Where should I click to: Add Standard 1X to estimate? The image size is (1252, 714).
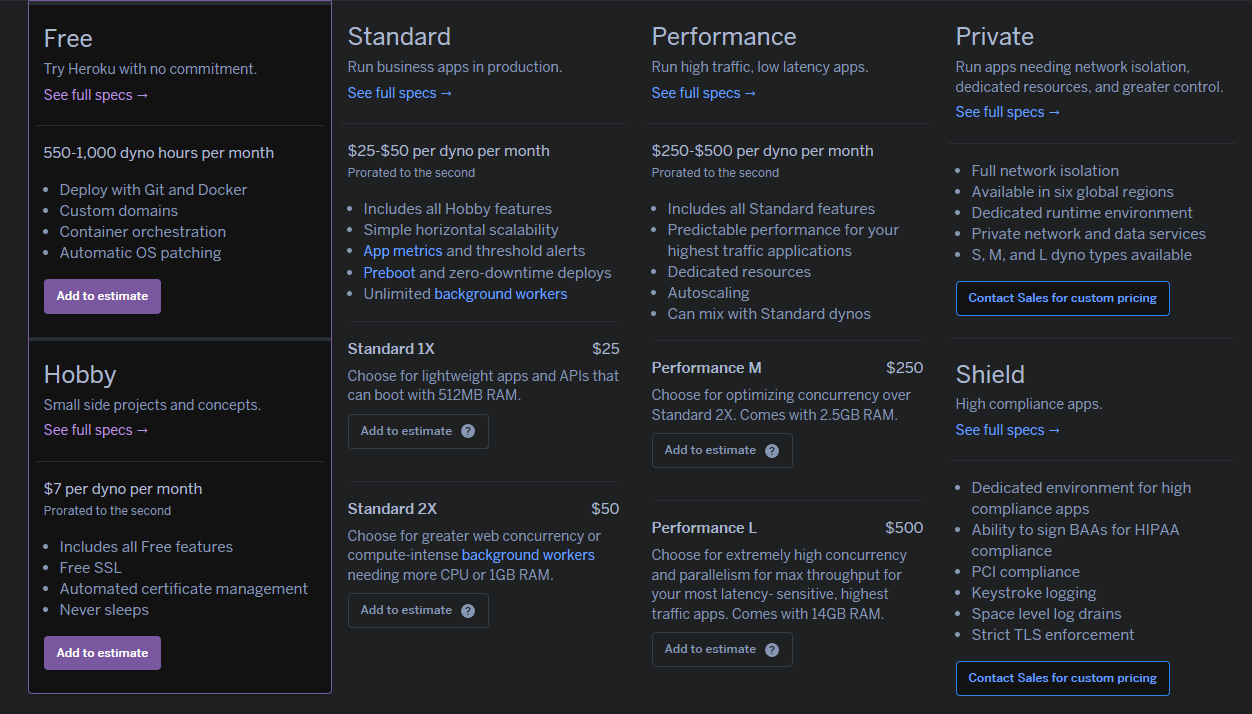click(x=408, y=431)
